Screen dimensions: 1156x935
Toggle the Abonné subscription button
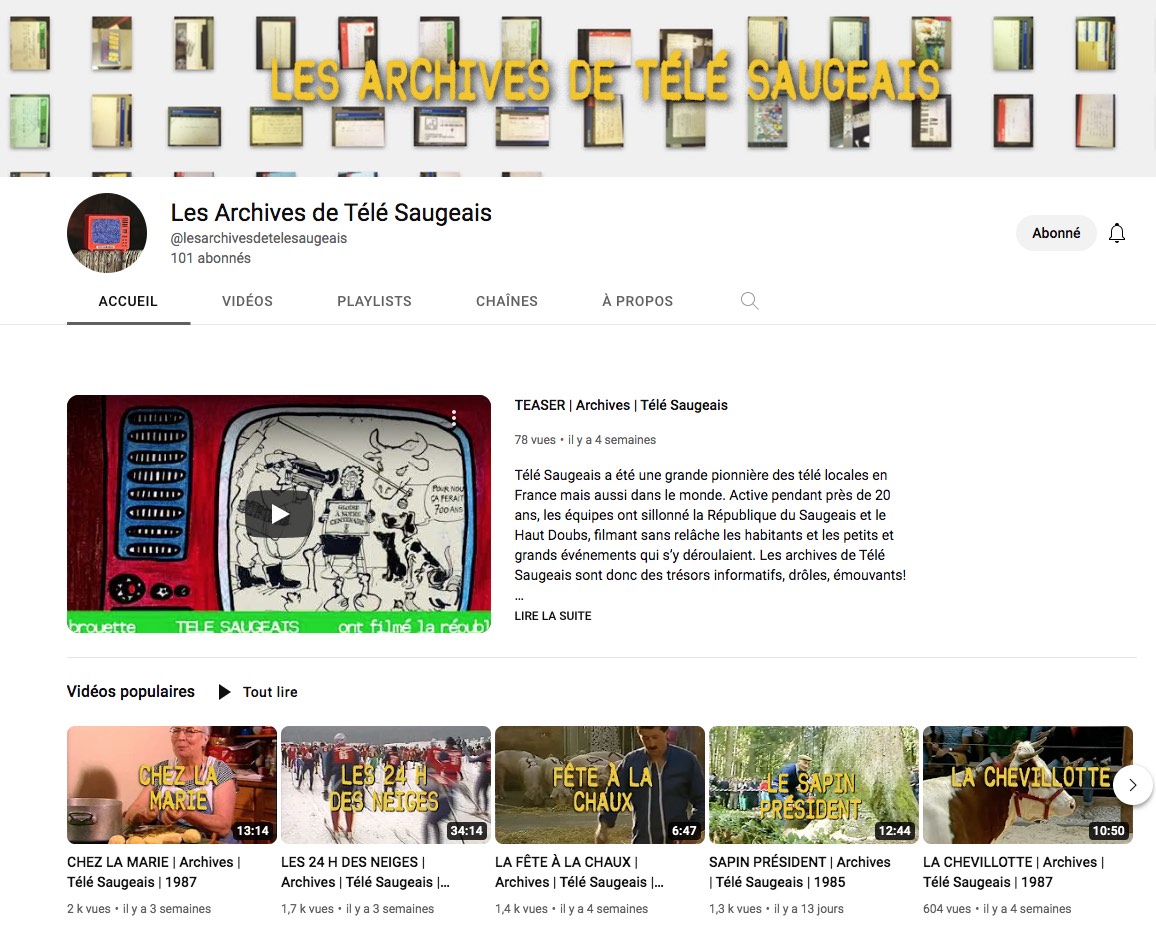click(x=1056, y=233)
